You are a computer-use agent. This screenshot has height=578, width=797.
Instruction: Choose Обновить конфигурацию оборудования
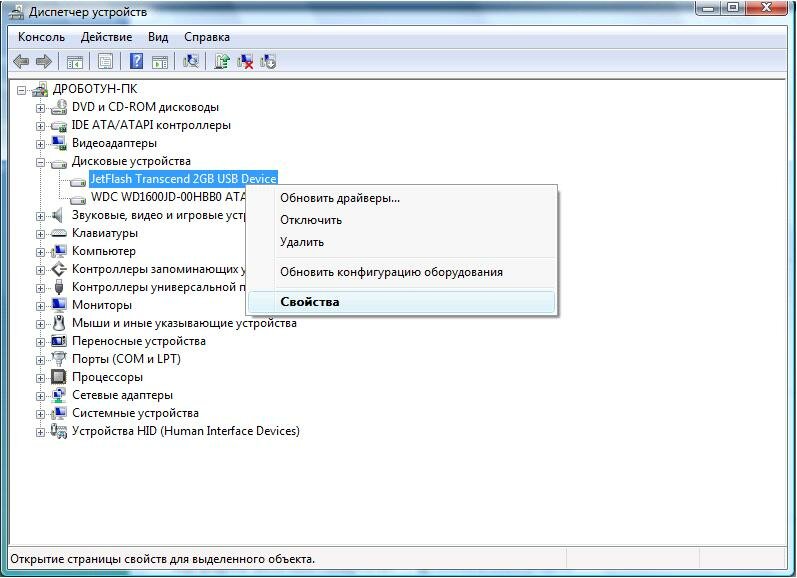coord(402,272)
